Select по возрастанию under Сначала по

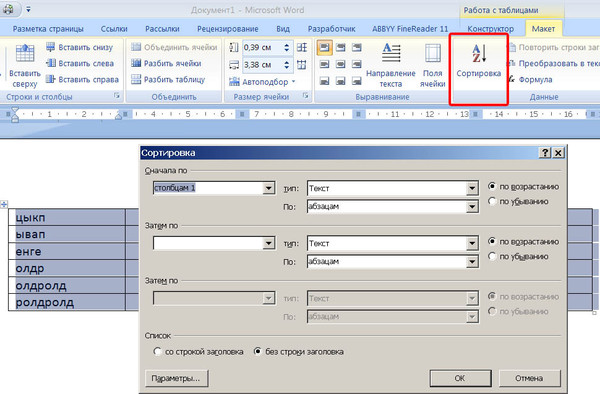[x=524, y=187]
